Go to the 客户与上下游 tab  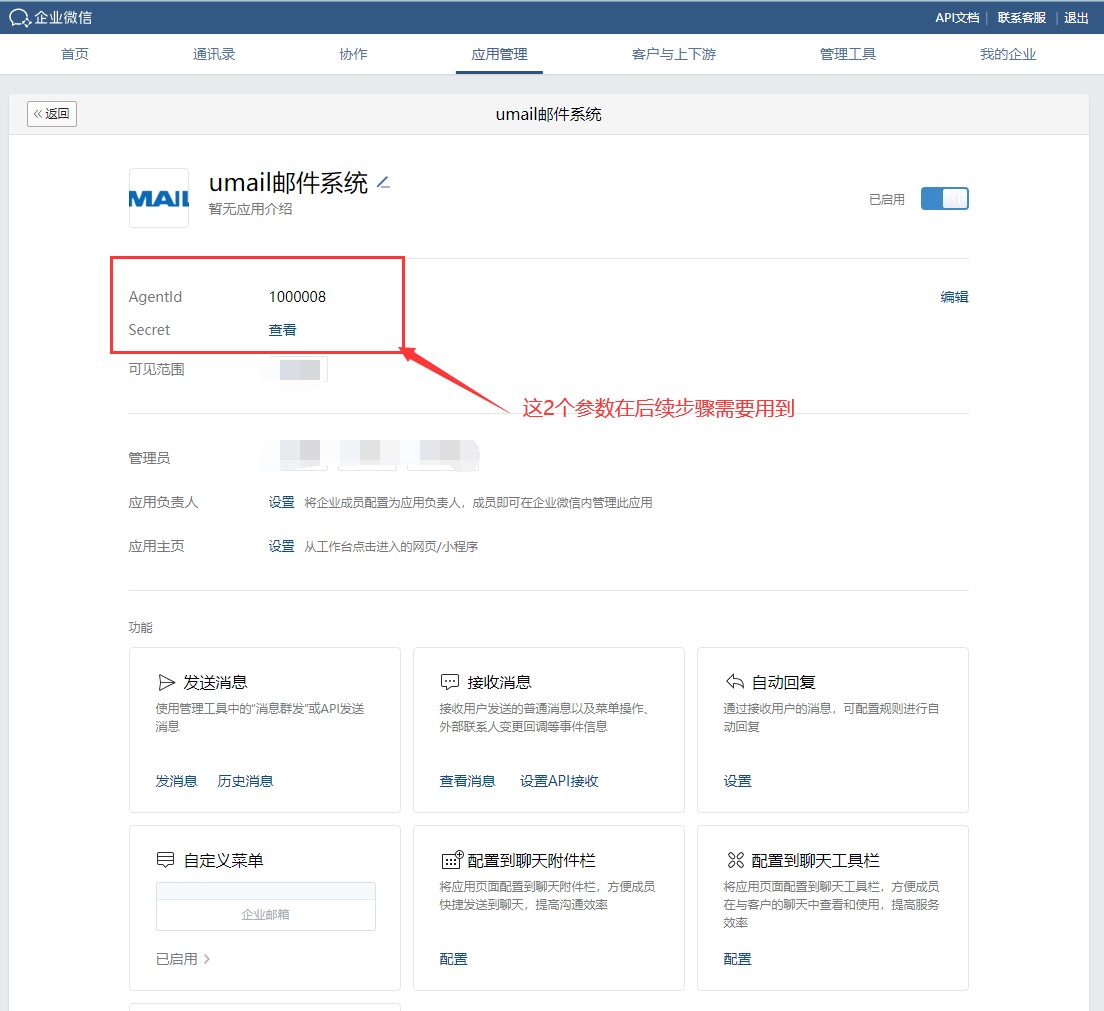tap(673, 54)
